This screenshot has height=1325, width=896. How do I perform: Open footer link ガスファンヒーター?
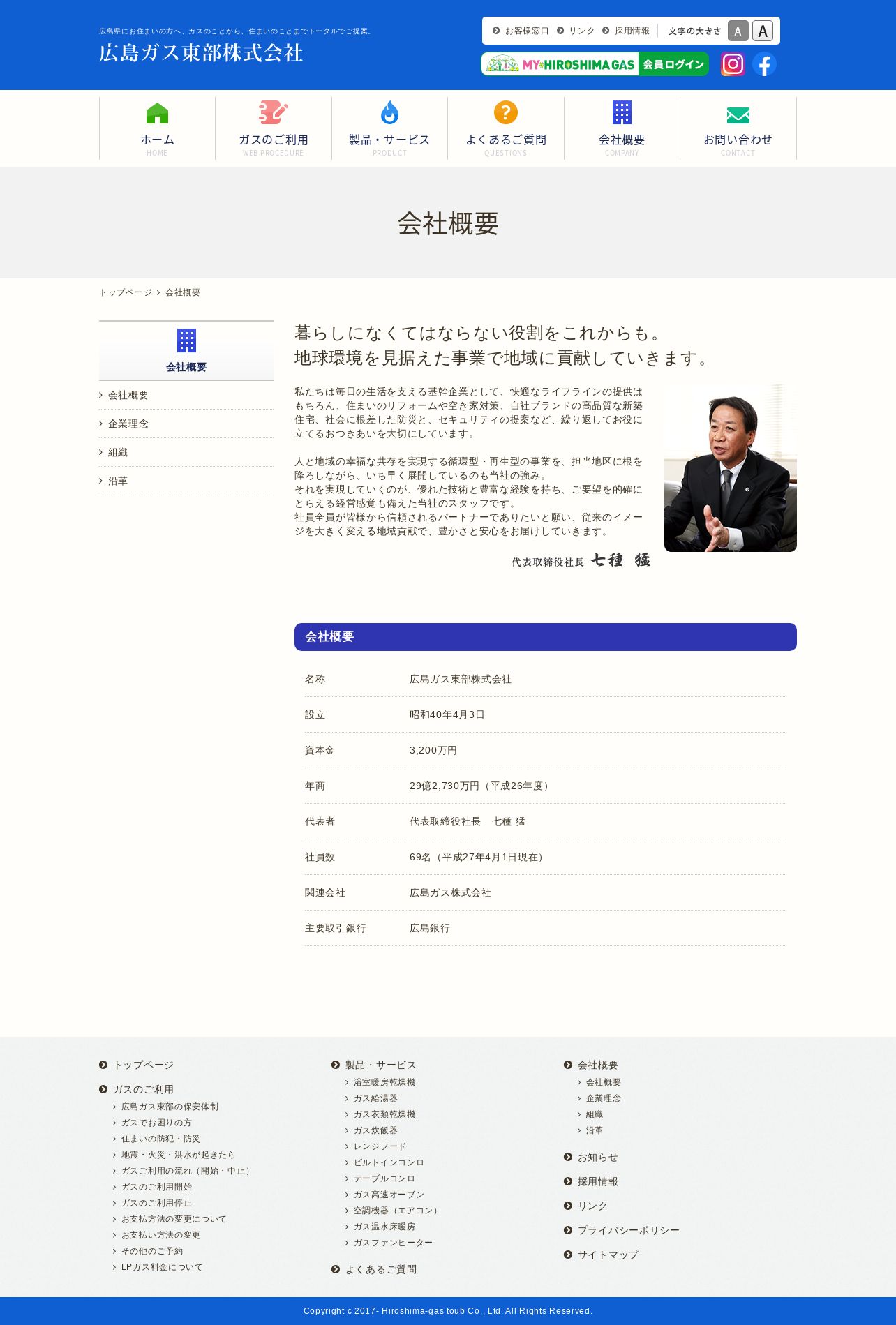pyautogui.click(x=393, y=1243)
